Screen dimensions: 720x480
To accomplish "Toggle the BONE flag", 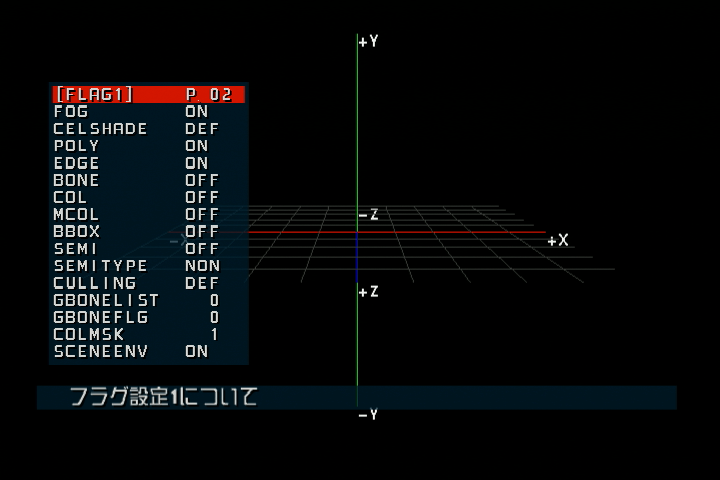I will point(149,180).
